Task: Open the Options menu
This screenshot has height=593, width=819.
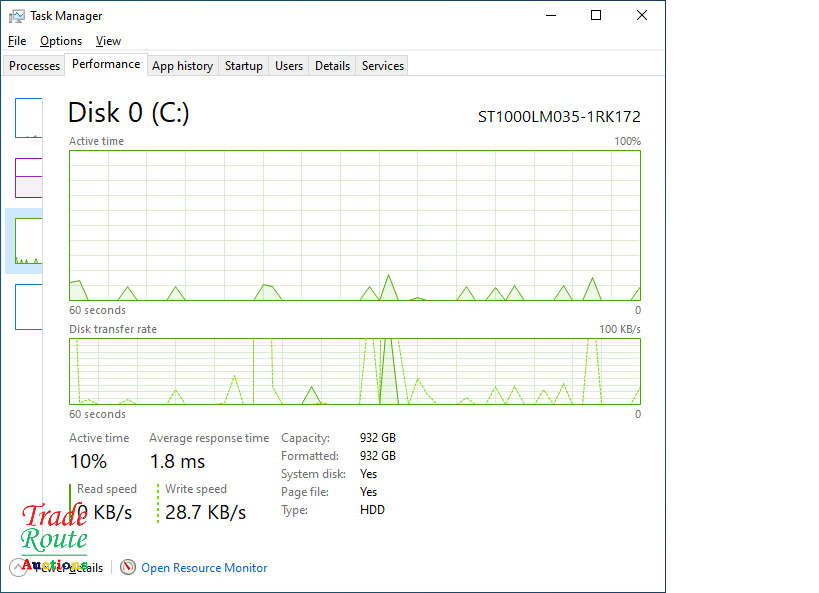Action: pos(61,41)
